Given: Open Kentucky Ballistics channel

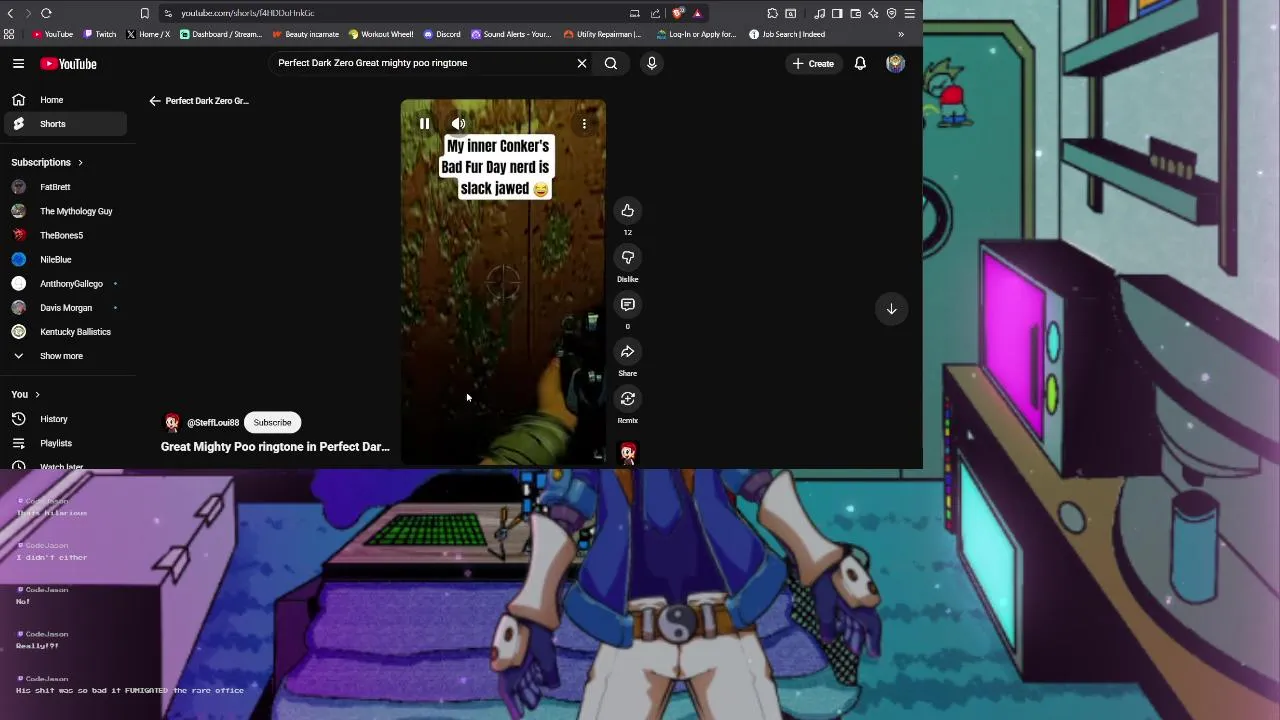Looking at the screenshot, I should click(65, 332).
